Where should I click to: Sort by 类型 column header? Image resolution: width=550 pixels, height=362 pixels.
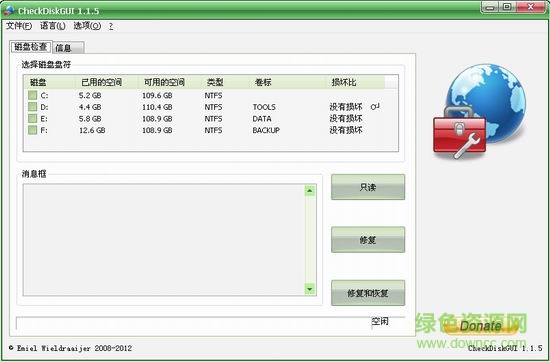pyautogui.click(x=224, y=82)
